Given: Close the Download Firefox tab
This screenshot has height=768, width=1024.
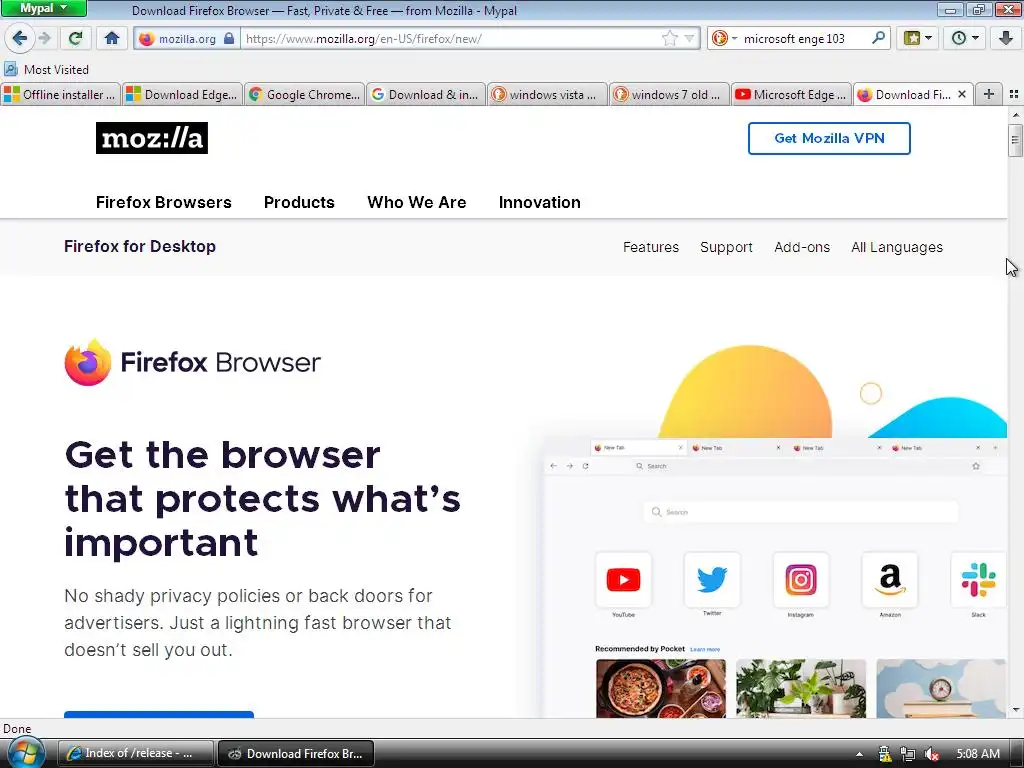Looking at the screenshot, I should (x=961, y=95).
